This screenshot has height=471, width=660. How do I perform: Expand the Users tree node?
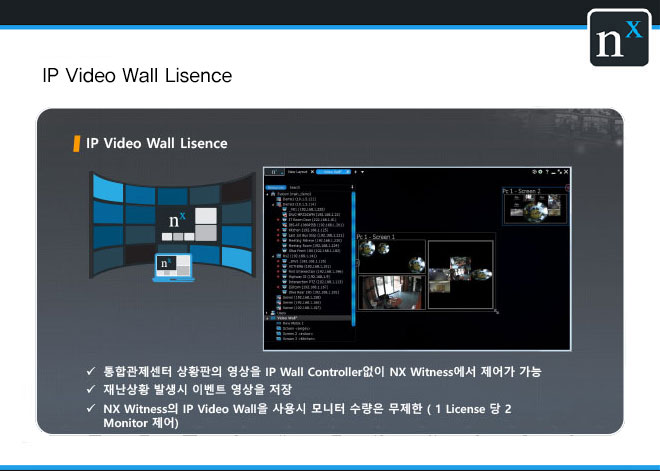266,313
